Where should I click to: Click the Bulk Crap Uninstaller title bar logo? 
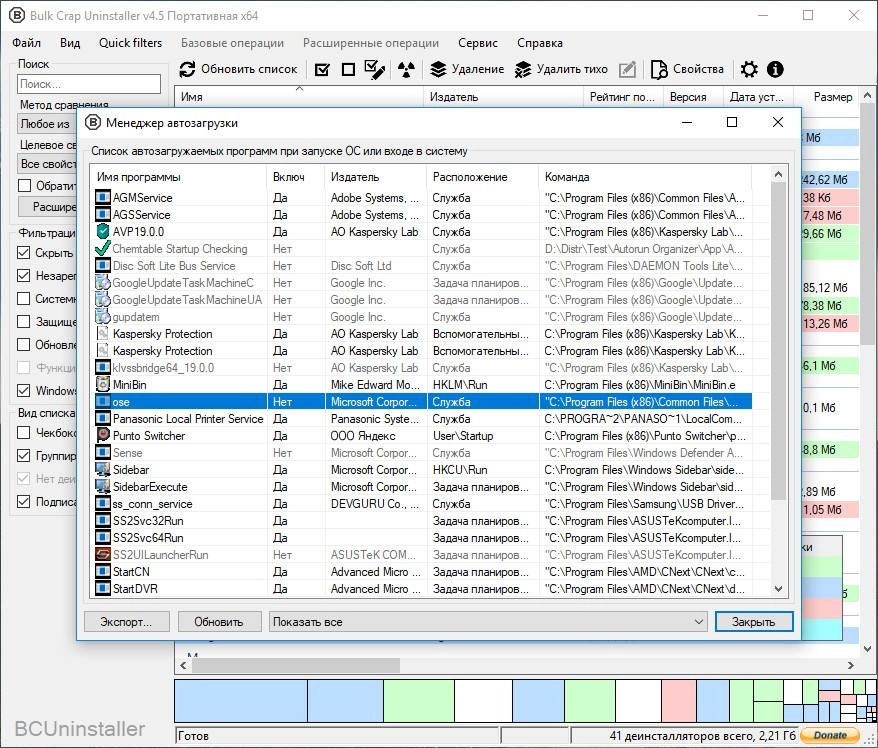click(x=17, y=16)
